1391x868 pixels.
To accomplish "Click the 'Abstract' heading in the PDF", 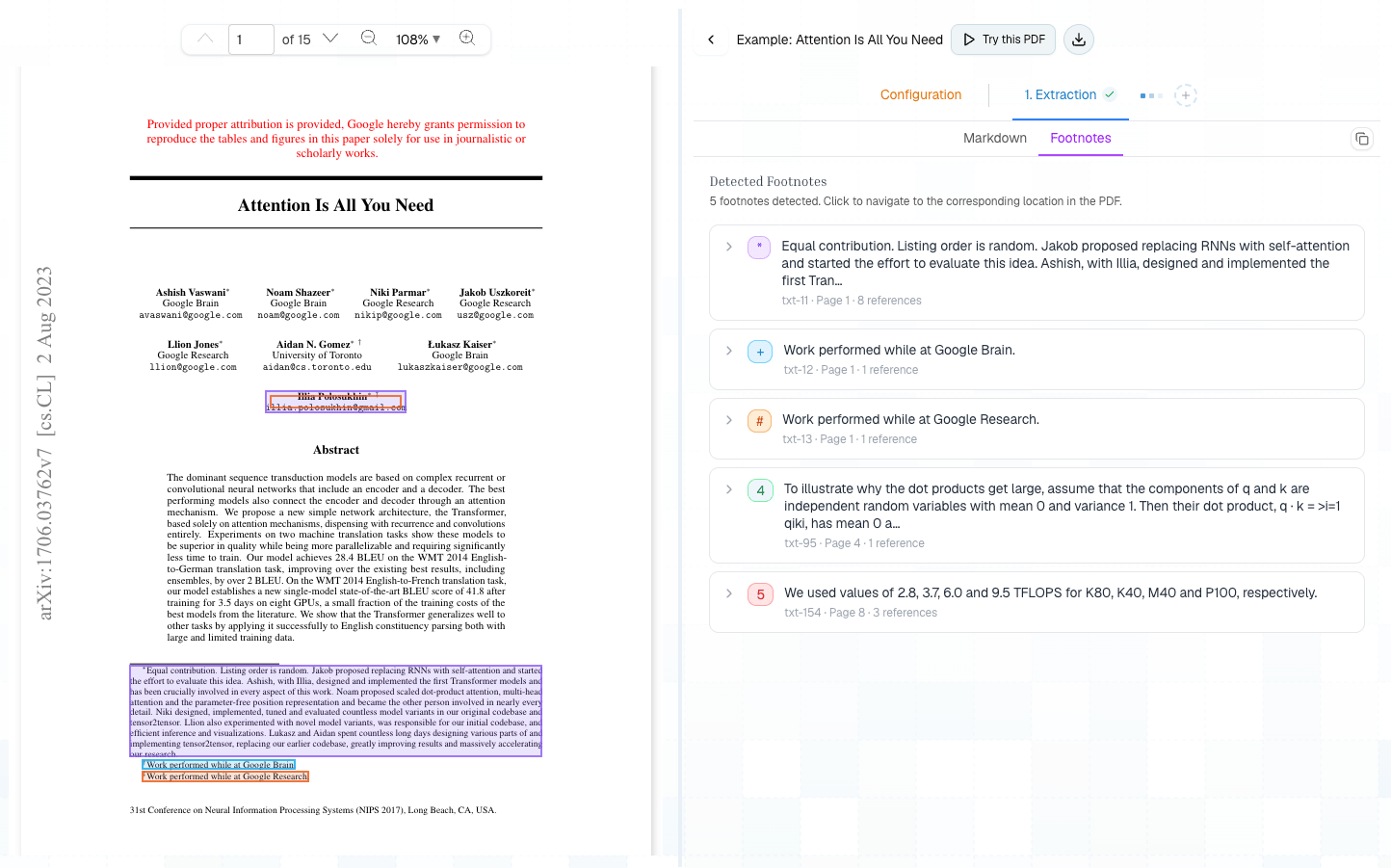I will (336, 450).
